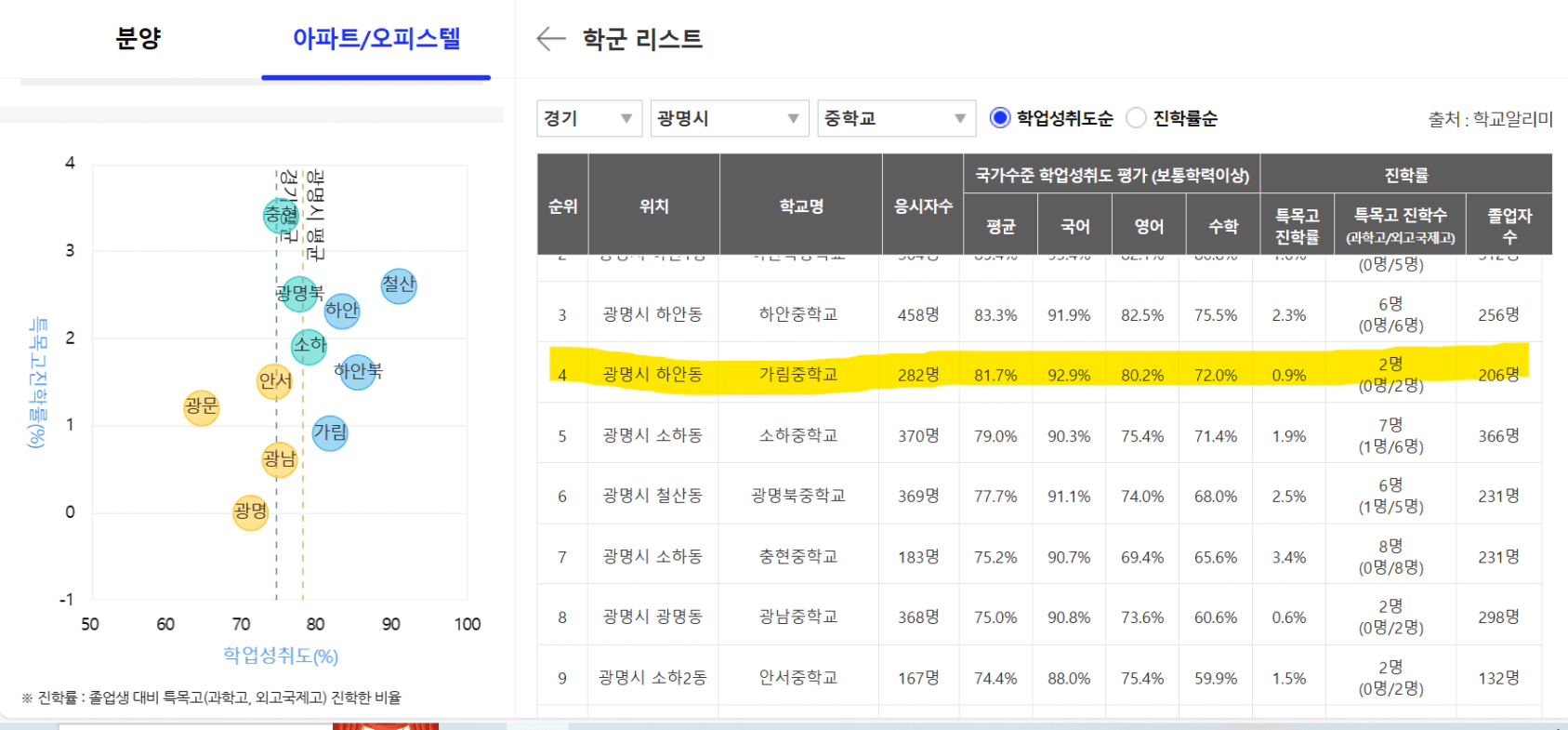Click the 가림중학교 school name
Viewport: 1568px width, 730px height.
point(798,375)
